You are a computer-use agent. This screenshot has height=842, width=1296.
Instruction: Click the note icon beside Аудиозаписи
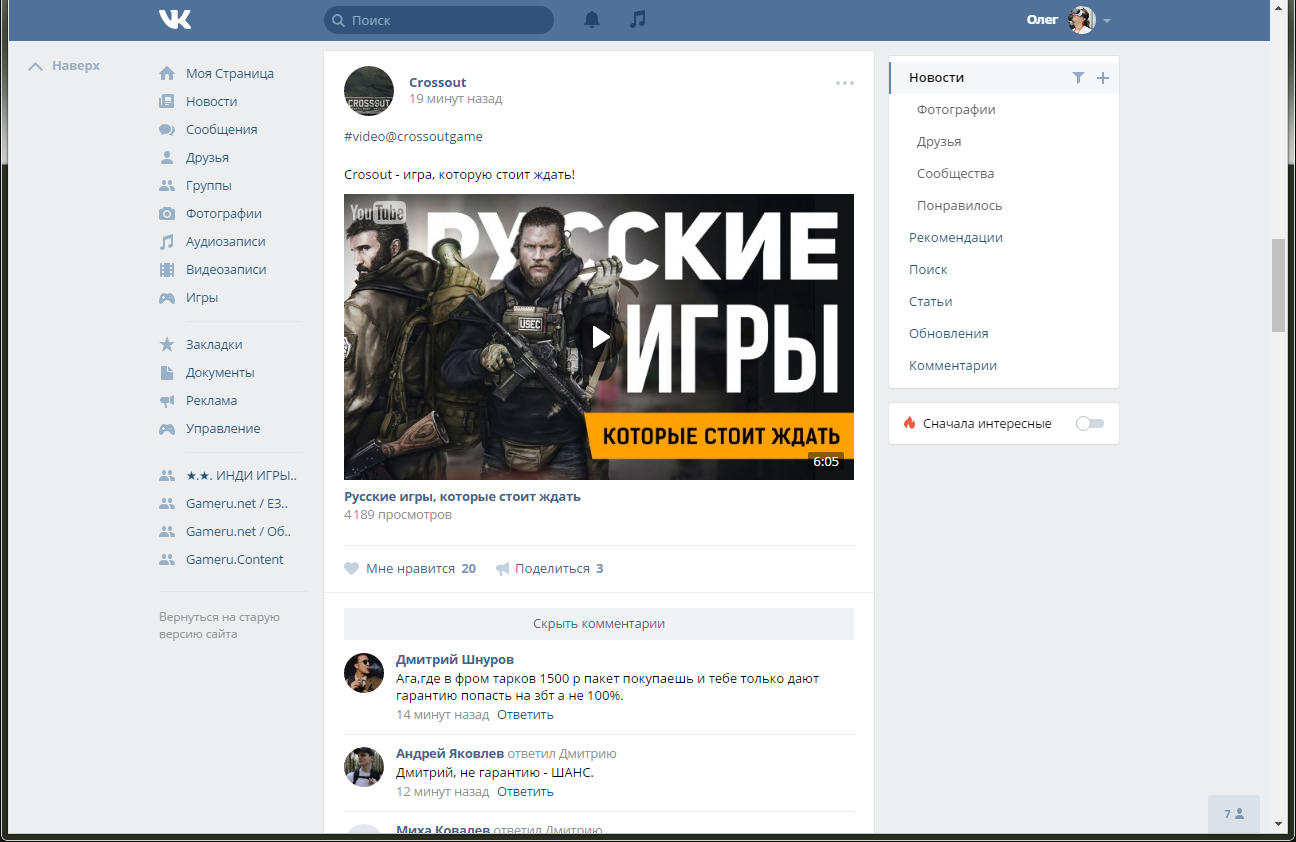click(167, 241)
